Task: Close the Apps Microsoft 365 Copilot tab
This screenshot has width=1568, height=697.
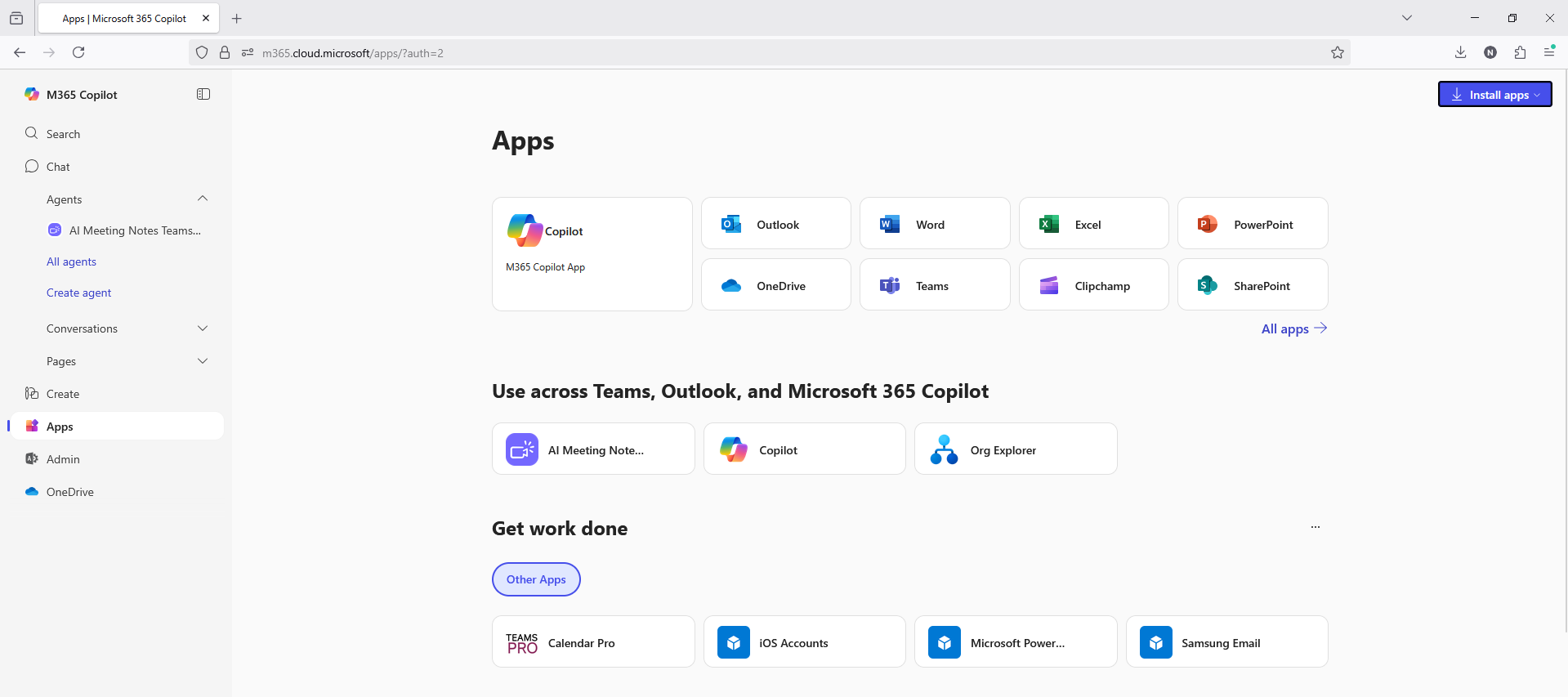Action: click(206, 18)
